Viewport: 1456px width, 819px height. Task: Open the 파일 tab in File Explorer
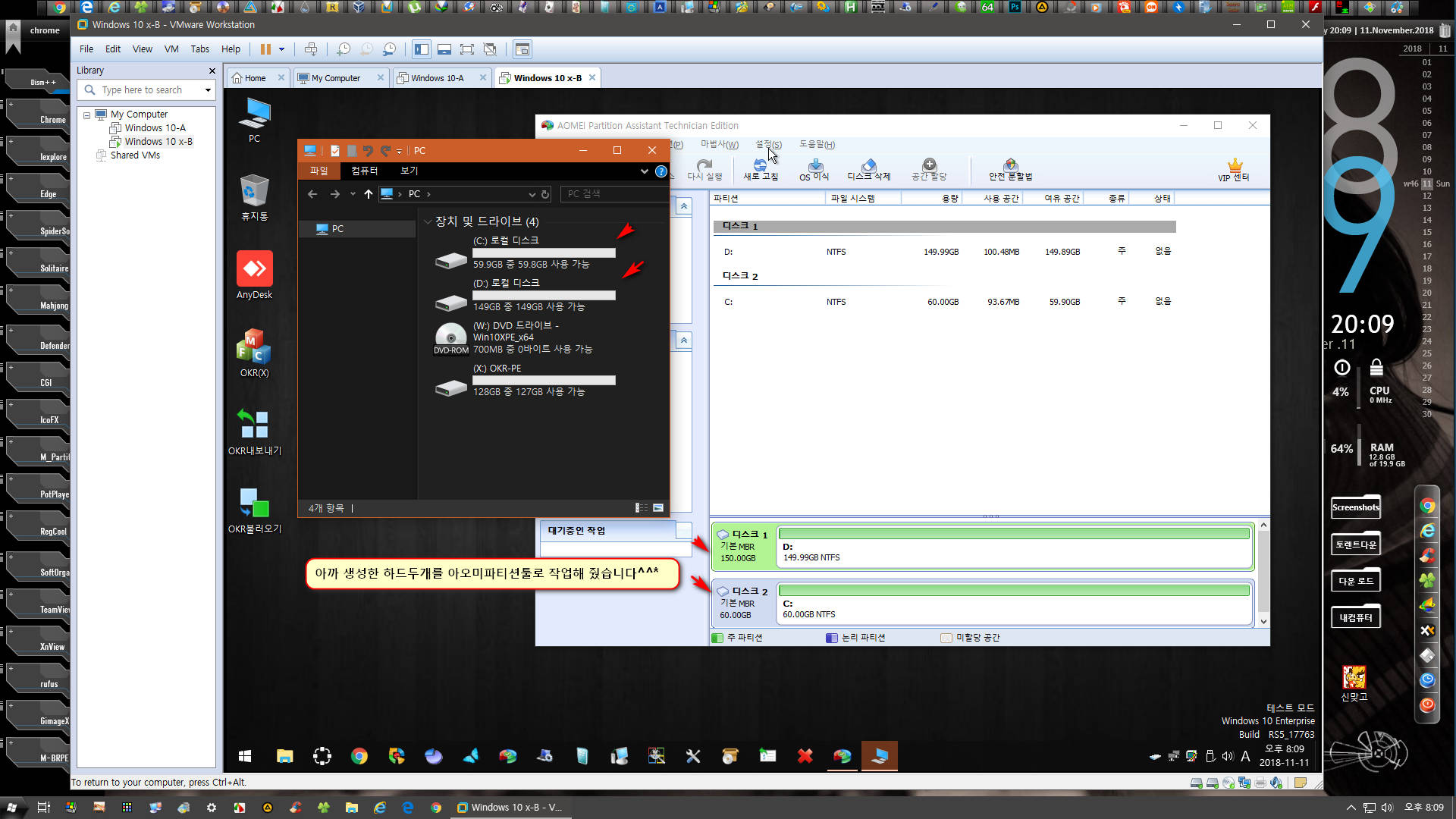[319, 171]
